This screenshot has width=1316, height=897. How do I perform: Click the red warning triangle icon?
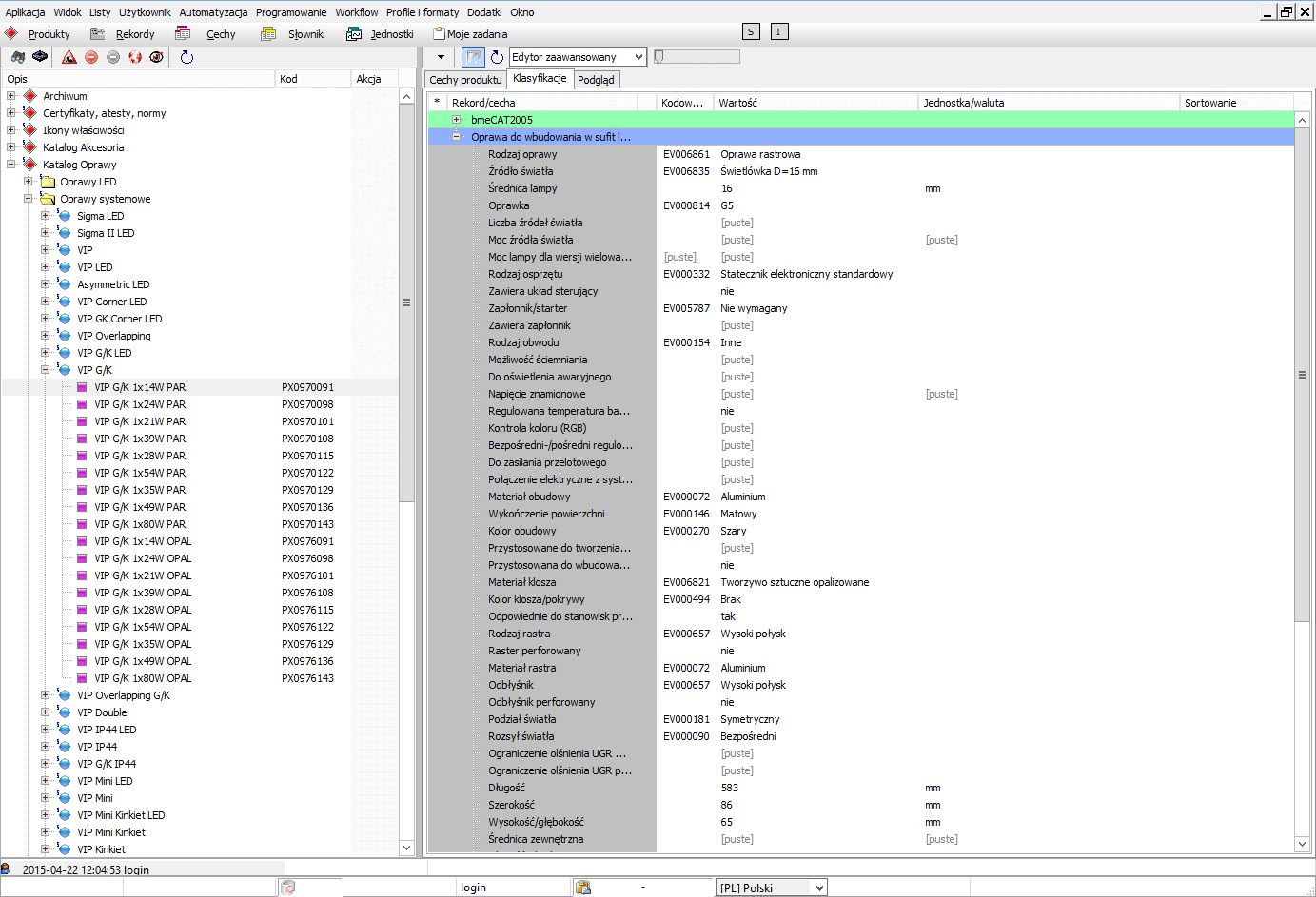tap(69, 57)
